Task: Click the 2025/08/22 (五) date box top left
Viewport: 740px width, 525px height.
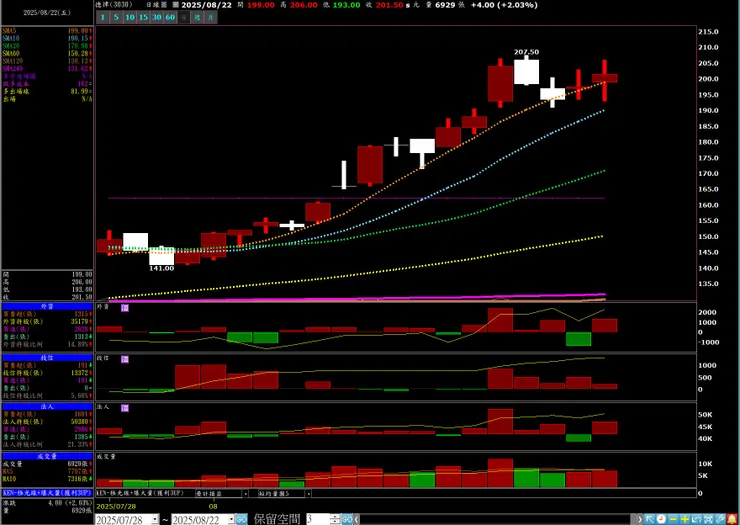Action: (x=47, y=13)
